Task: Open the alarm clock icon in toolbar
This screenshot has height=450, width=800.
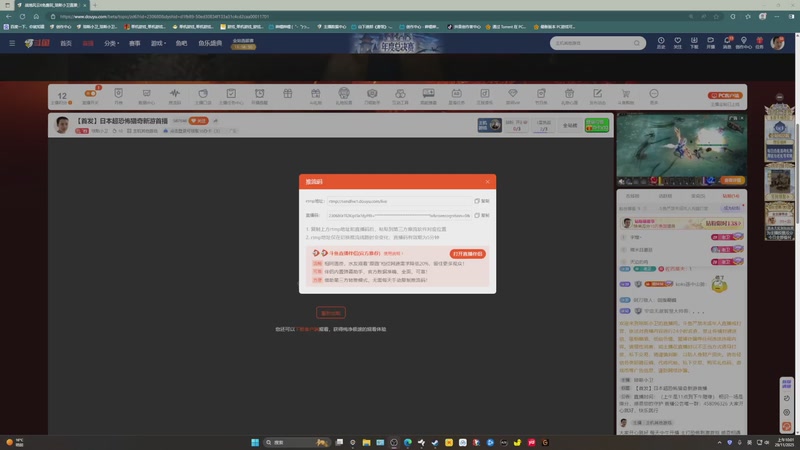Action: pyautogui.click(x=260, y=93)
